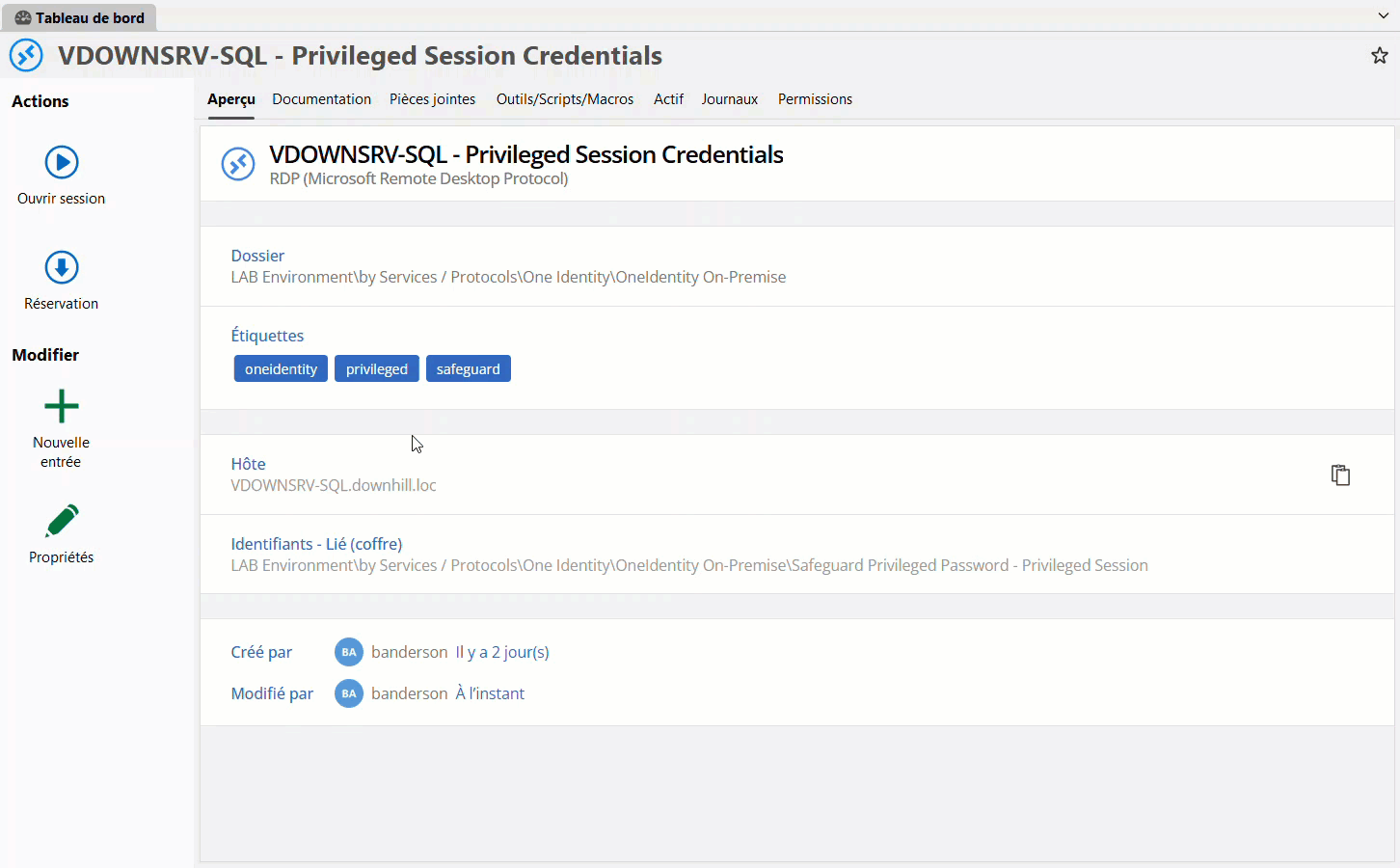The height and width of the screenshot is (868, 1400).
Task: Click the safeguard tag
Action: [x=468, y=368]
